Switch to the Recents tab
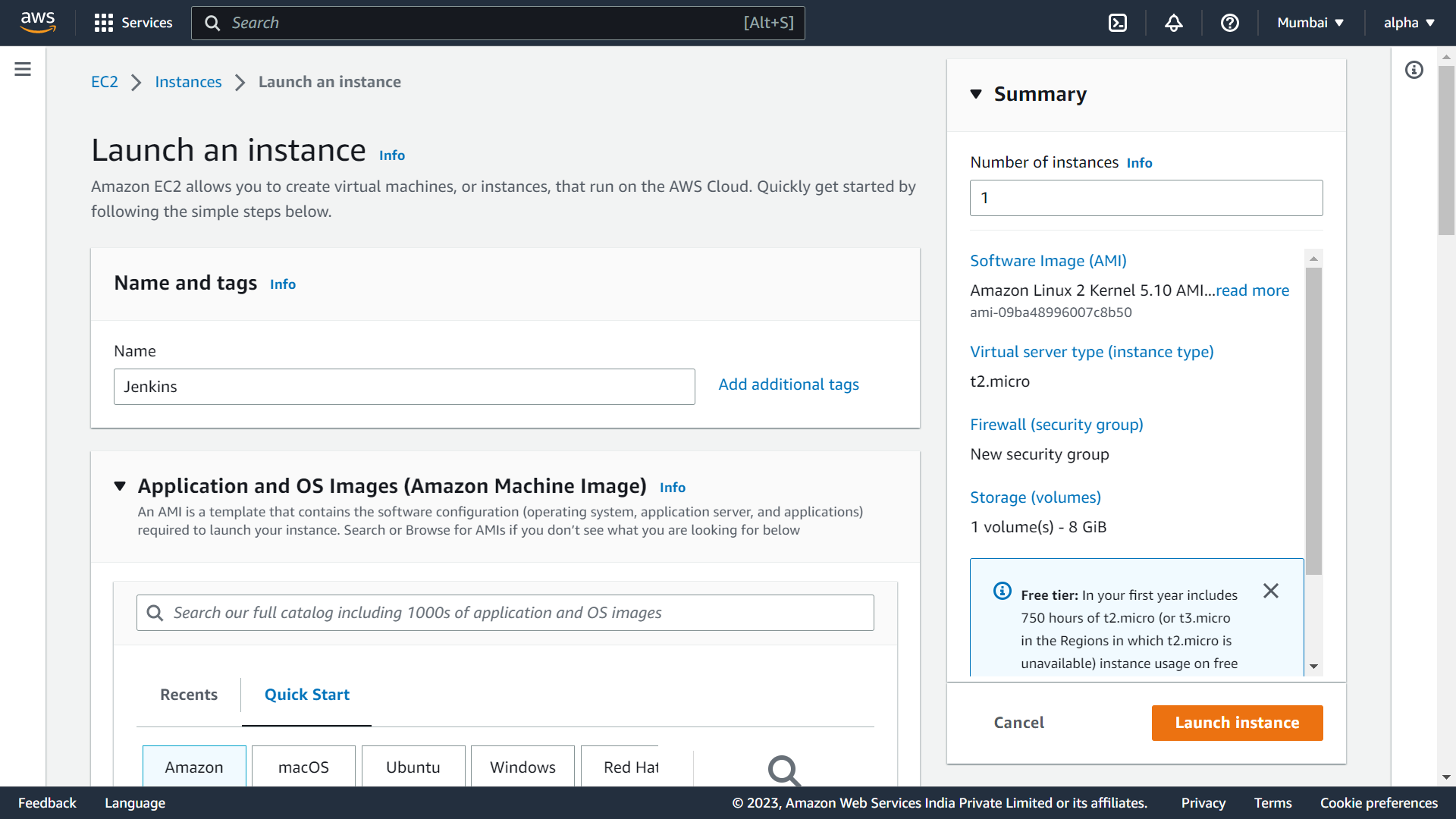This screenshot has height=819, width=1456. [189, 695]
